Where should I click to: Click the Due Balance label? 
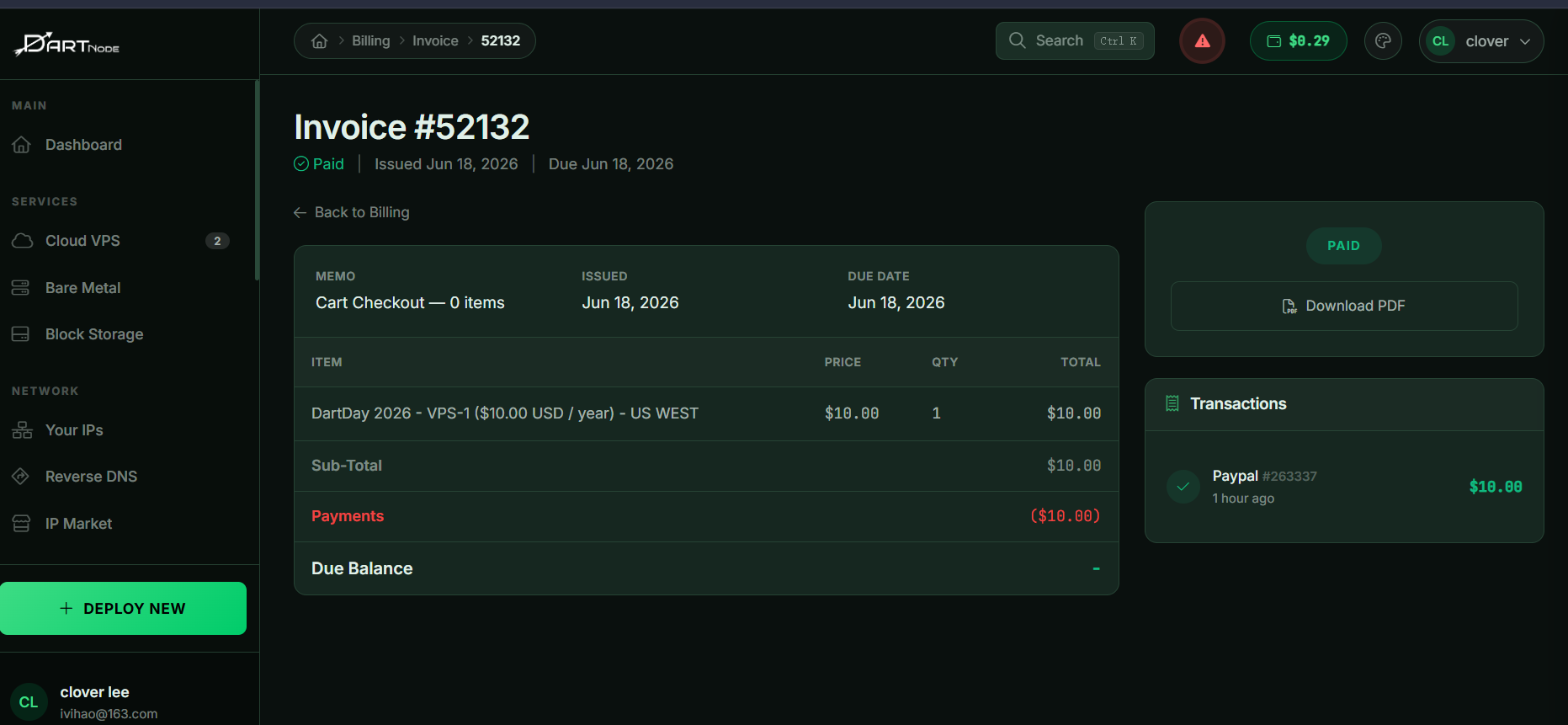point(362,568)
